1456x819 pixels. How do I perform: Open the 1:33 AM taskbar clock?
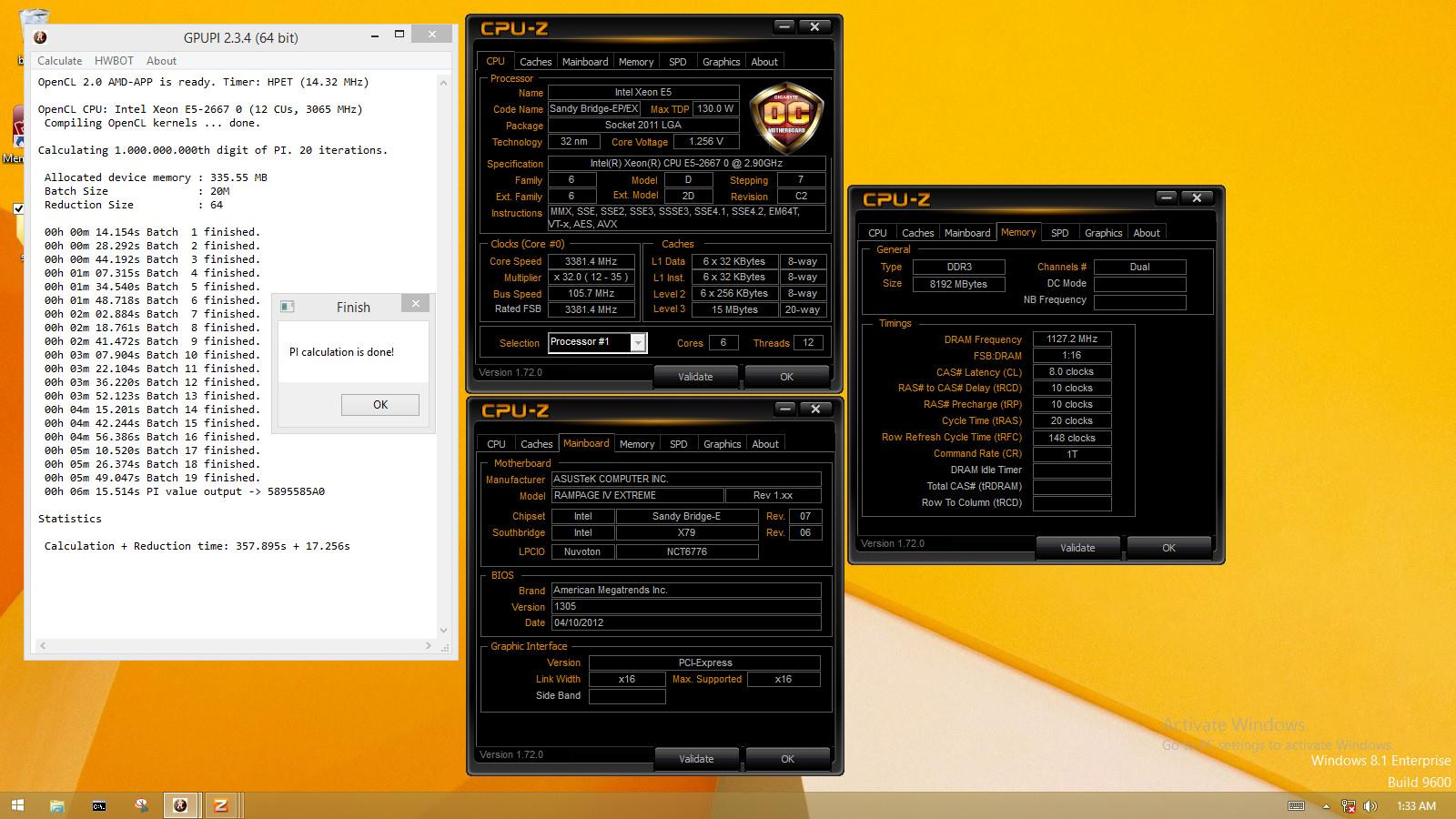coord(1416,806)
